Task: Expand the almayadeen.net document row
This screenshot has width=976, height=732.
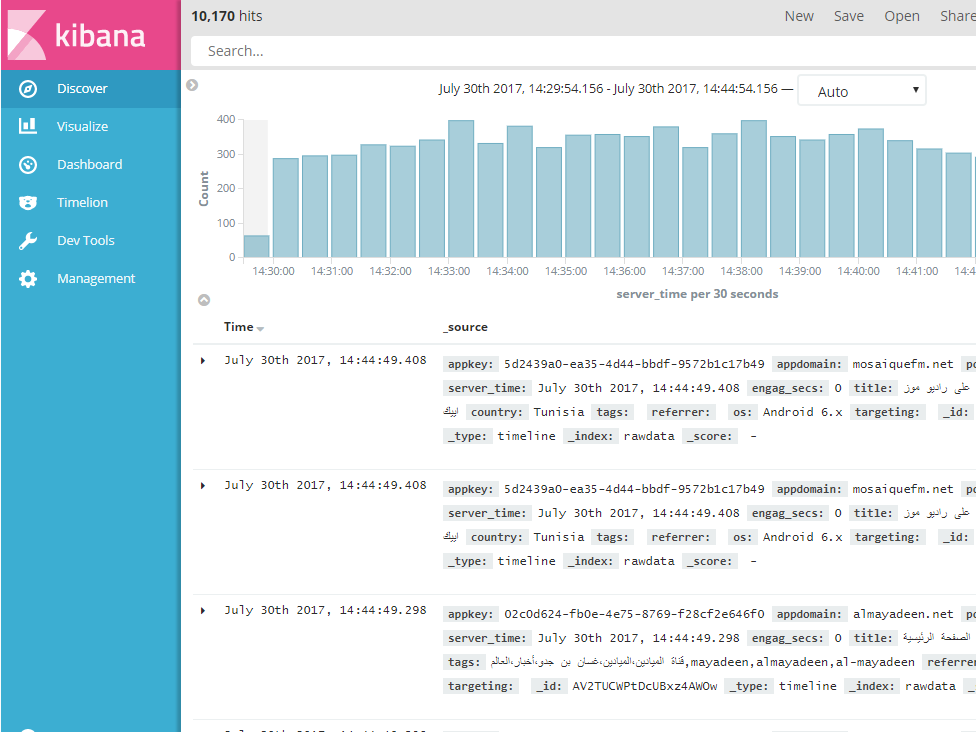Action: [205, 610]
